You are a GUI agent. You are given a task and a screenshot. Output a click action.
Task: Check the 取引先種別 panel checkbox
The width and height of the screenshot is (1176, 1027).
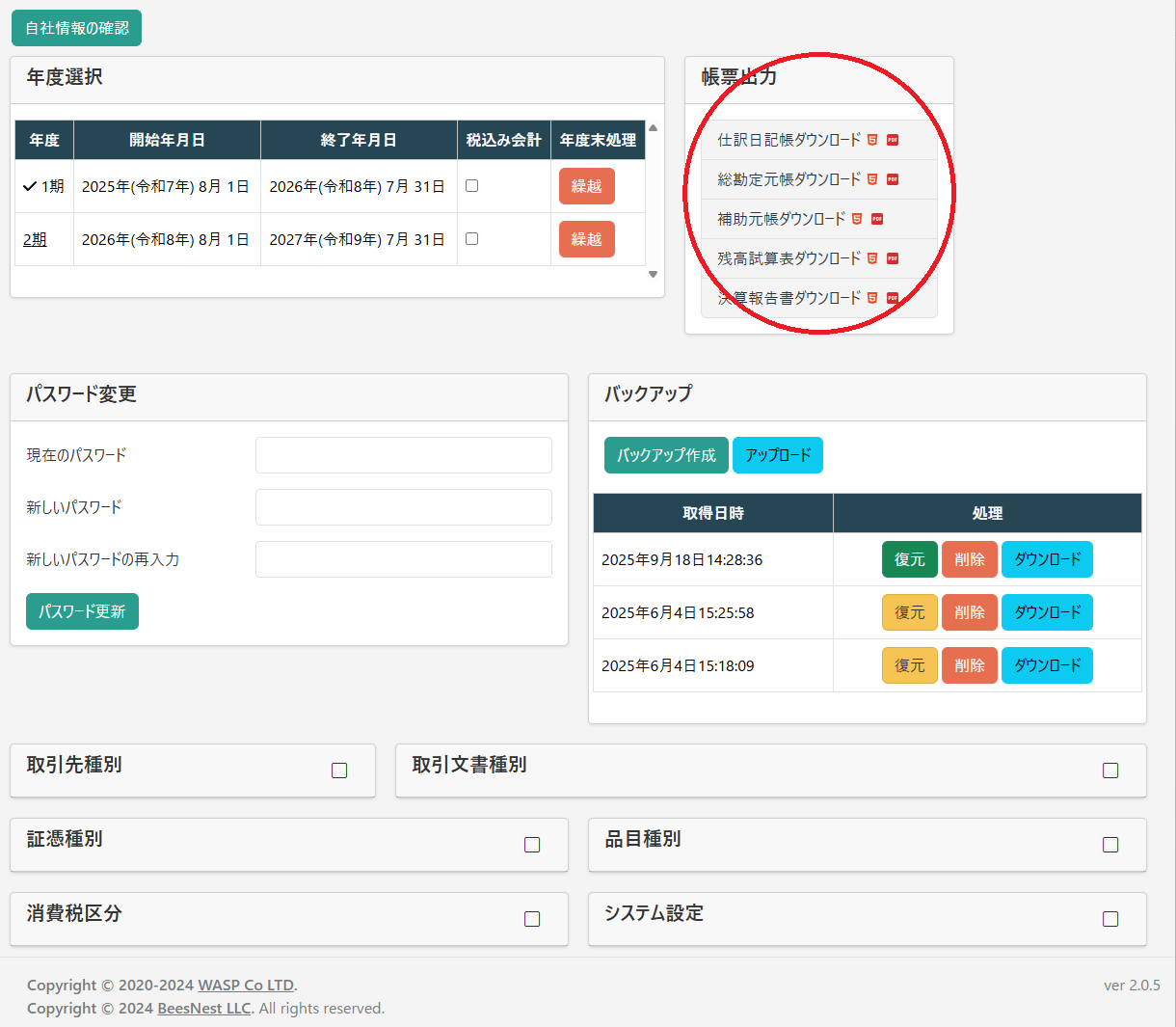pos(339,770)
